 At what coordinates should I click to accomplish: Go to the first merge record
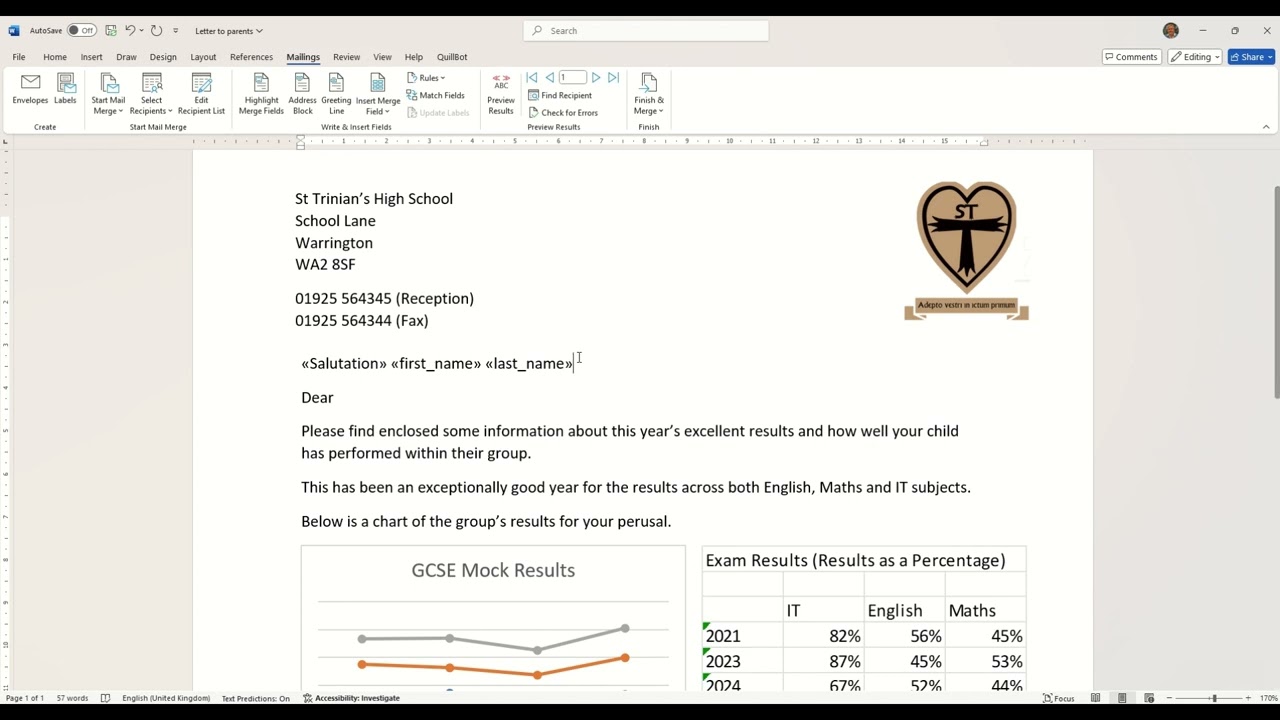[532, 78]
